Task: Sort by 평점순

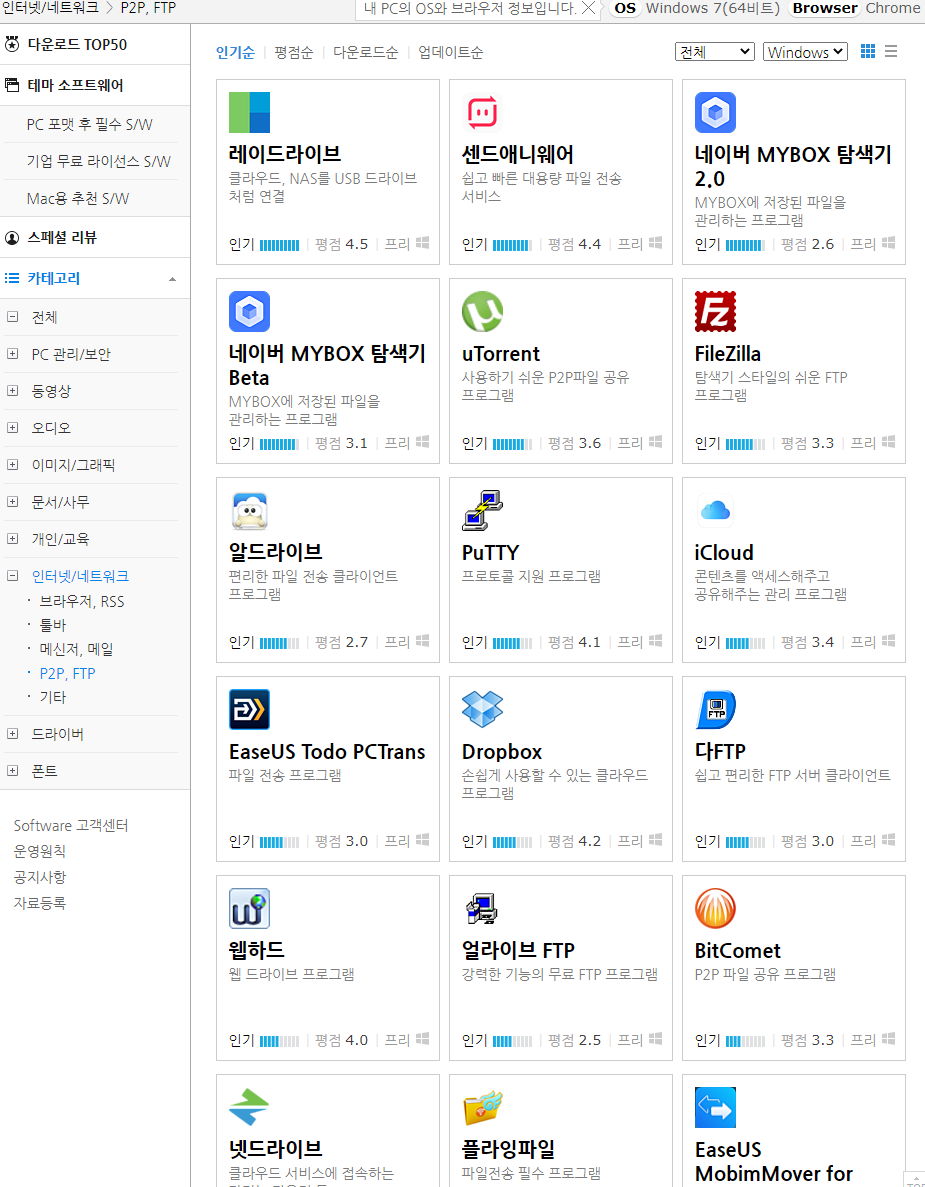Action: pos(294,52)
